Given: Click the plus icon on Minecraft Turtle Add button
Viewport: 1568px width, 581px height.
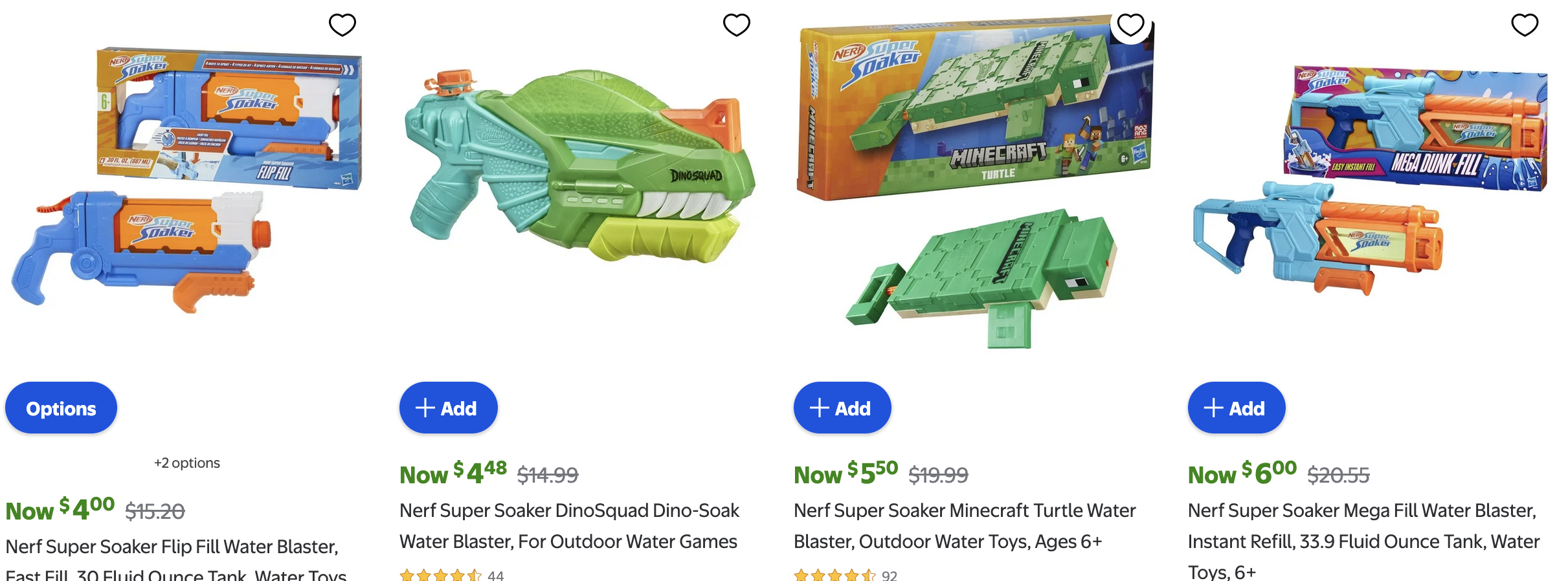Looking at the screenshot, I should pyautogui.click(x=819, y=408).
